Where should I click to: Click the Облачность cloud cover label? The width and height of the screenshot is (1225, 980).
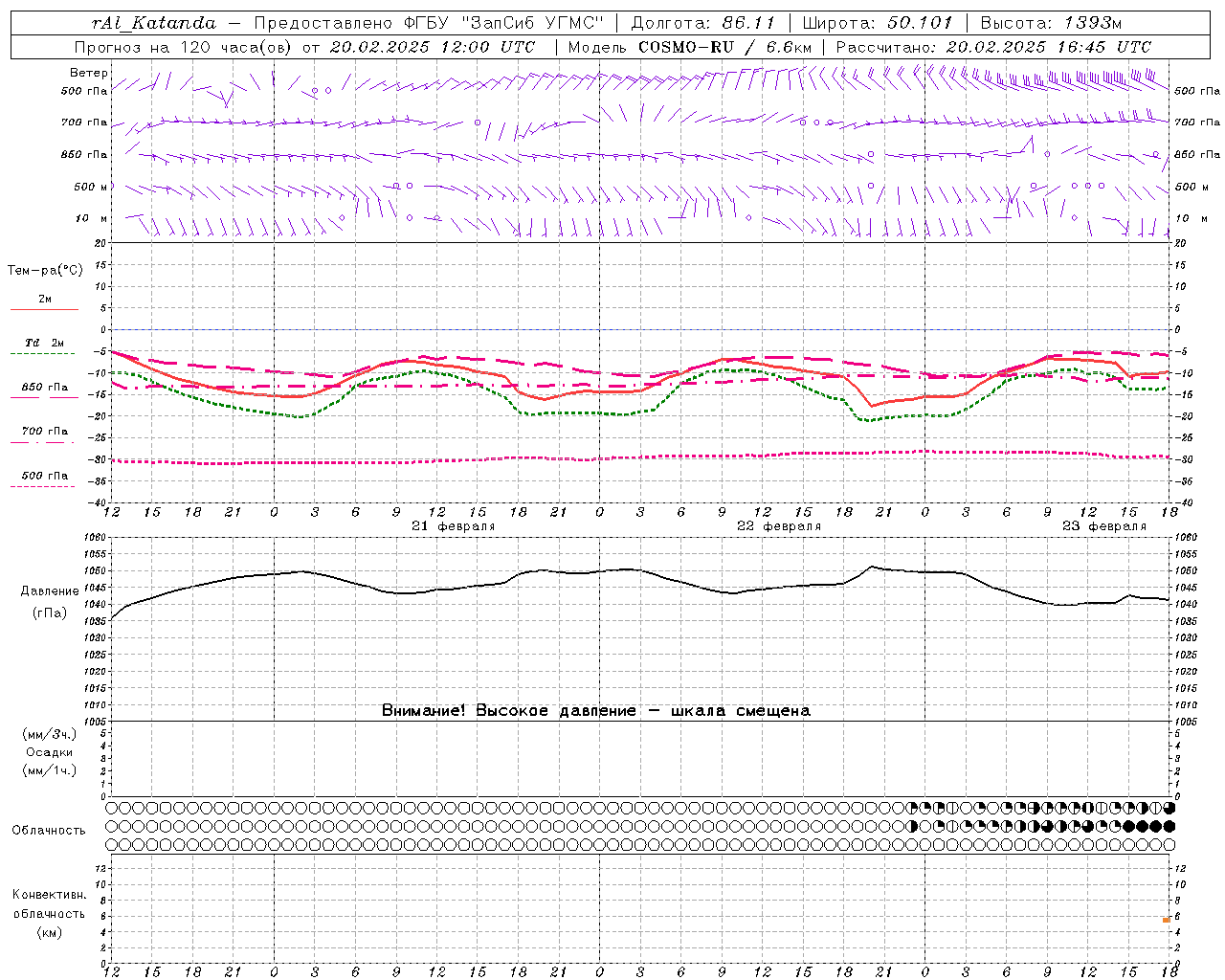coord(49,830)
